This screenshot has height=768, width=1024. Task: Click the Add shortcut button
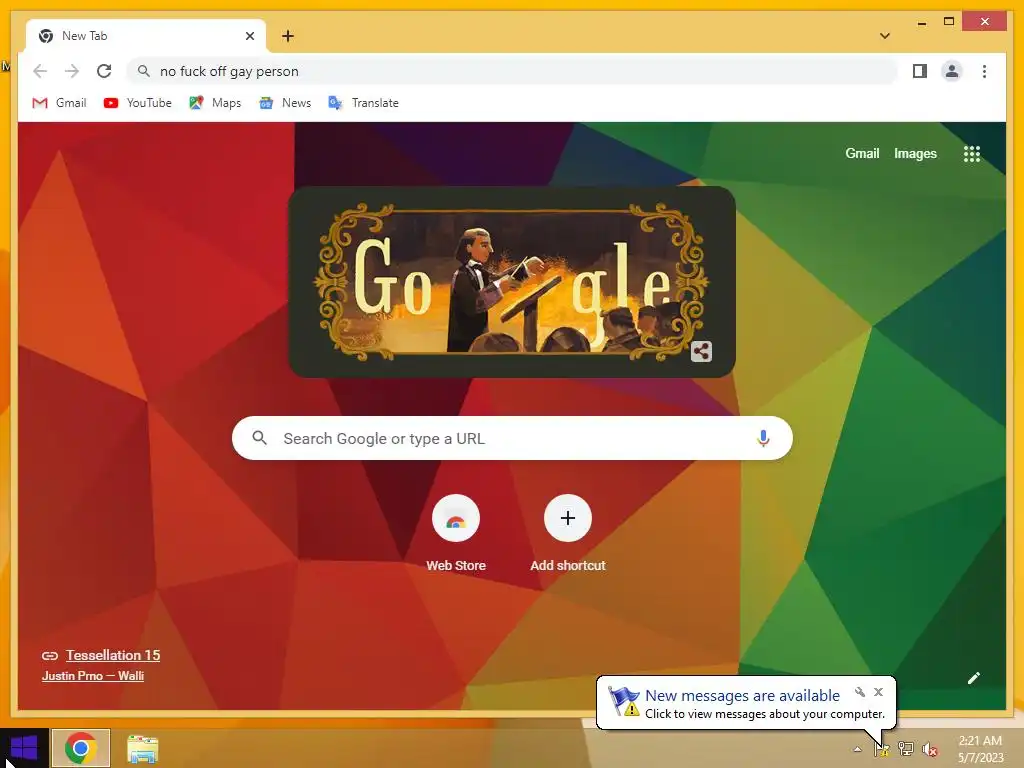click(568, 534)
